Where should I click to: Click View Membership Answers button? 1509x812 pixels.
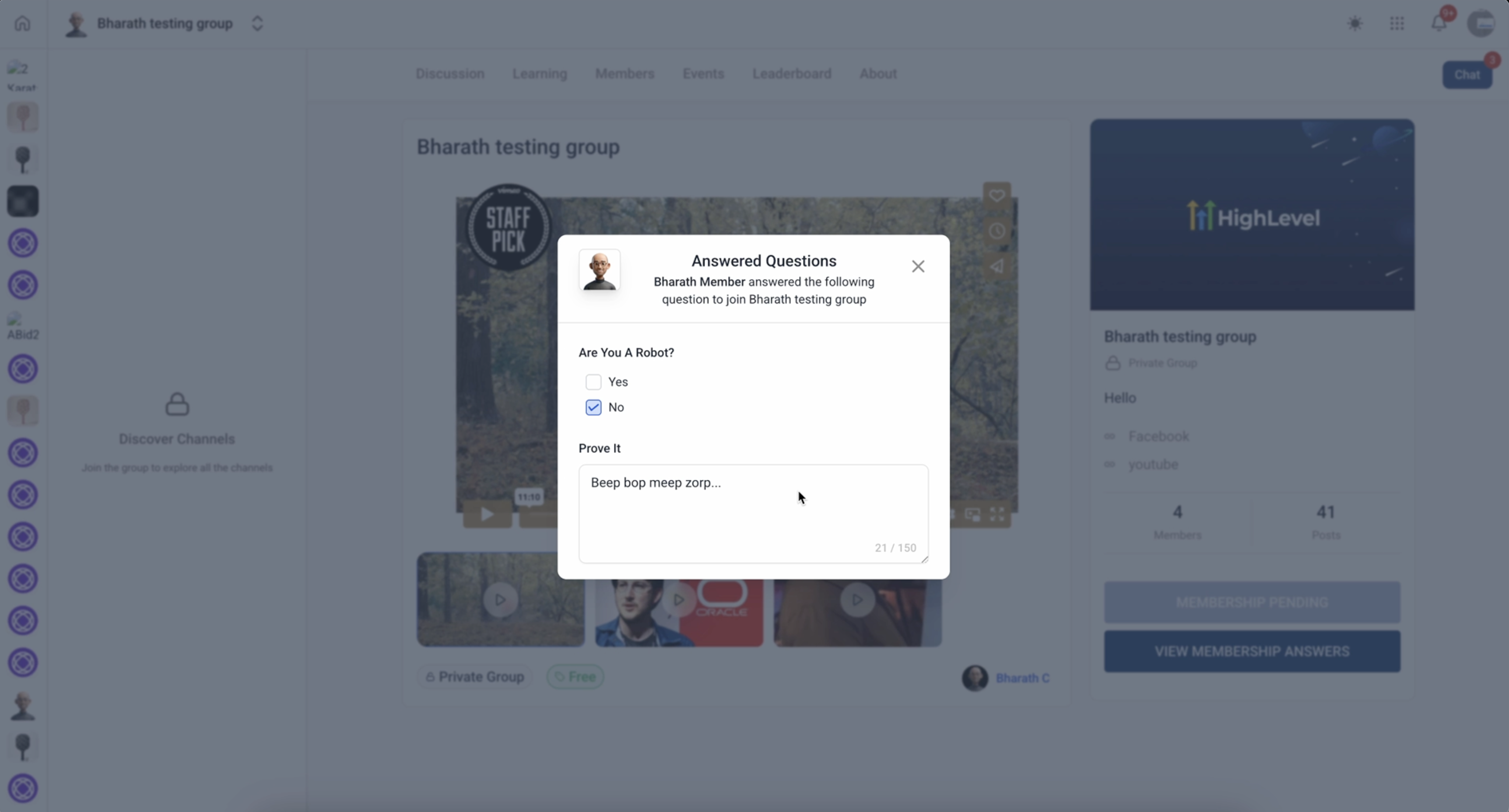[x=1253, y=651]
